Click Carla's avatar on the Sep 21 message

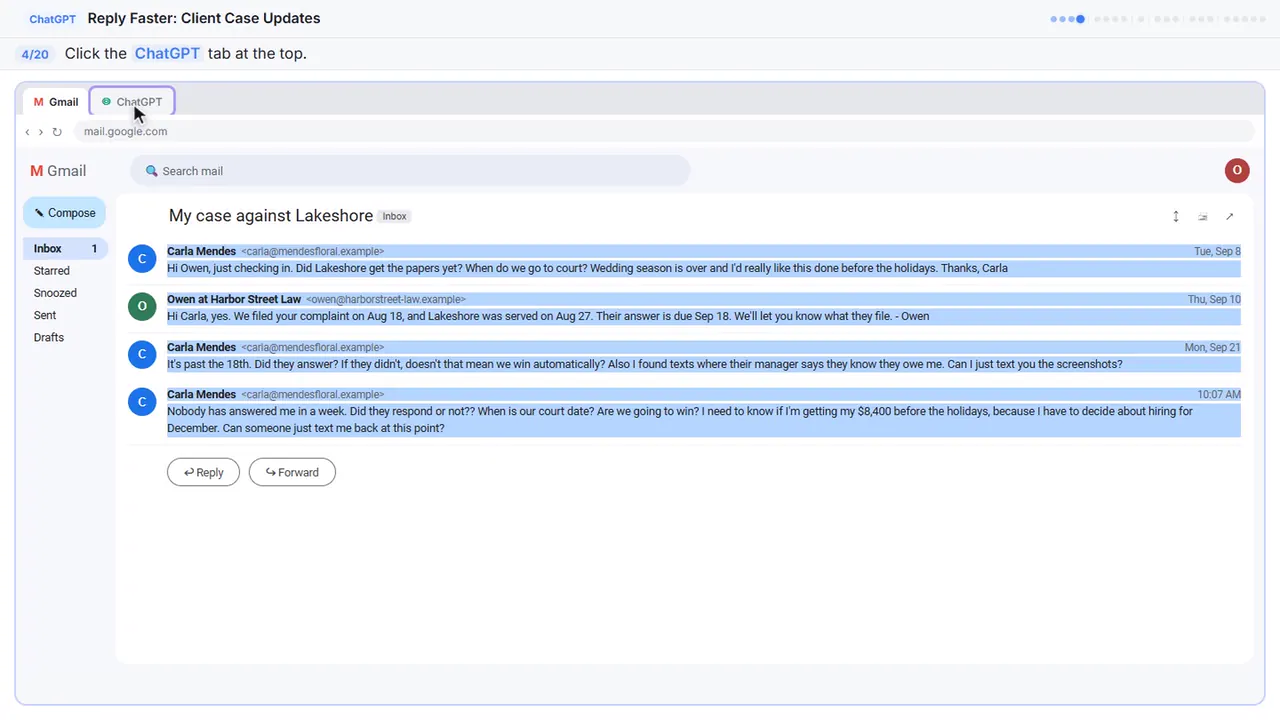pyautogui.click(x=142, y=355)
